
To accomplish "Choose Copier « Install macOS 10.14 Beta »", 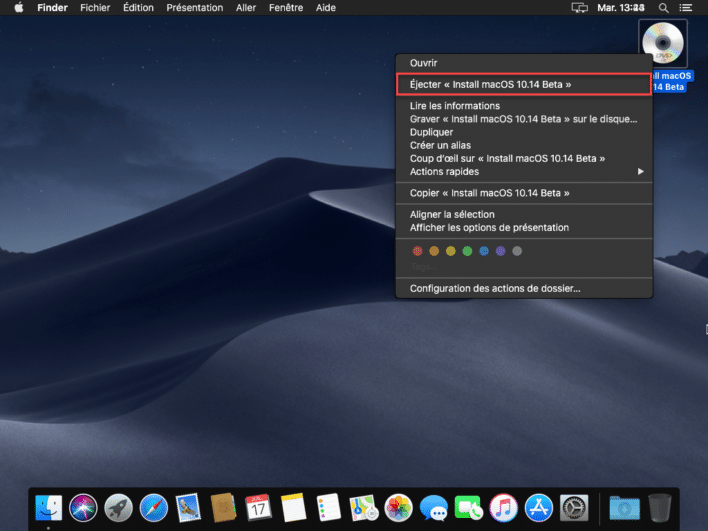I will [x=524, y=193].
